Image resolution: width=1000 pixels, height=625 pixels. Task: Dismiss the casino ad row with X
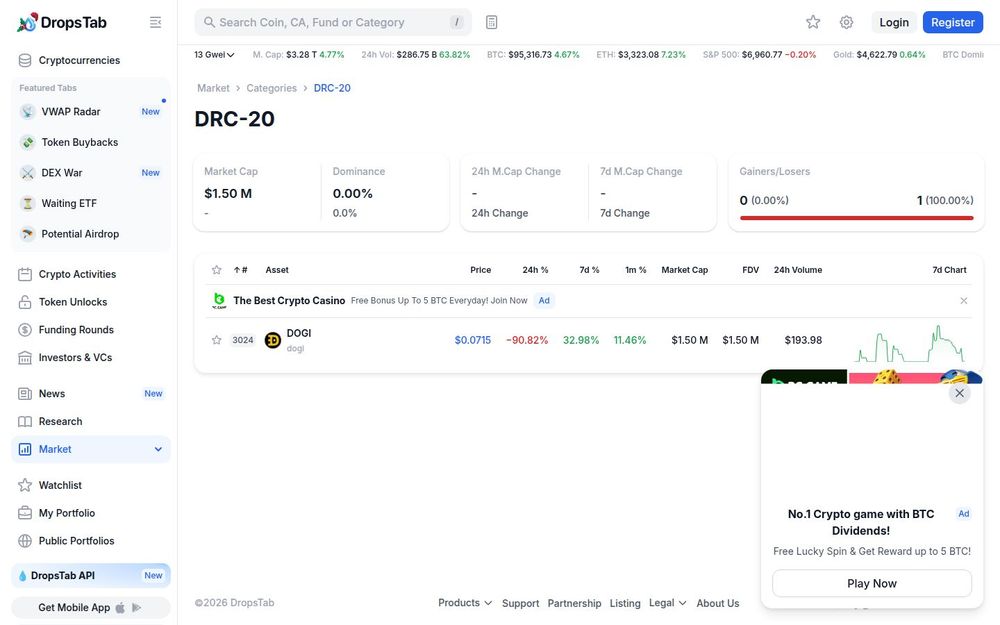click(964, 300)
